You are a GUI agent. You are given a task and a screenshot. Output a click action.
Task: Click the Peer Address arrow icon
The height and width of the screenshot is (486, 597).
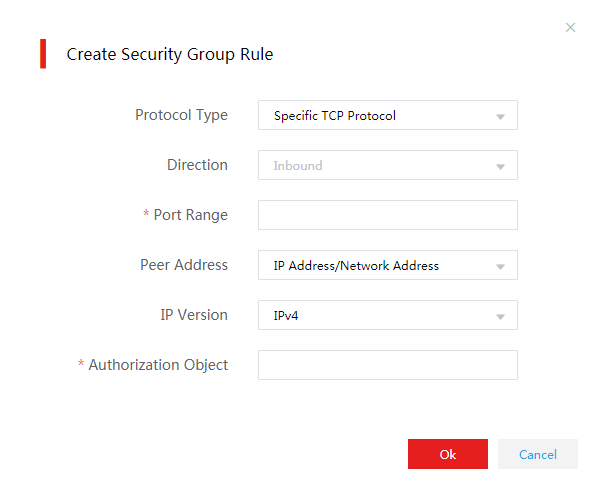coord(500,267)
